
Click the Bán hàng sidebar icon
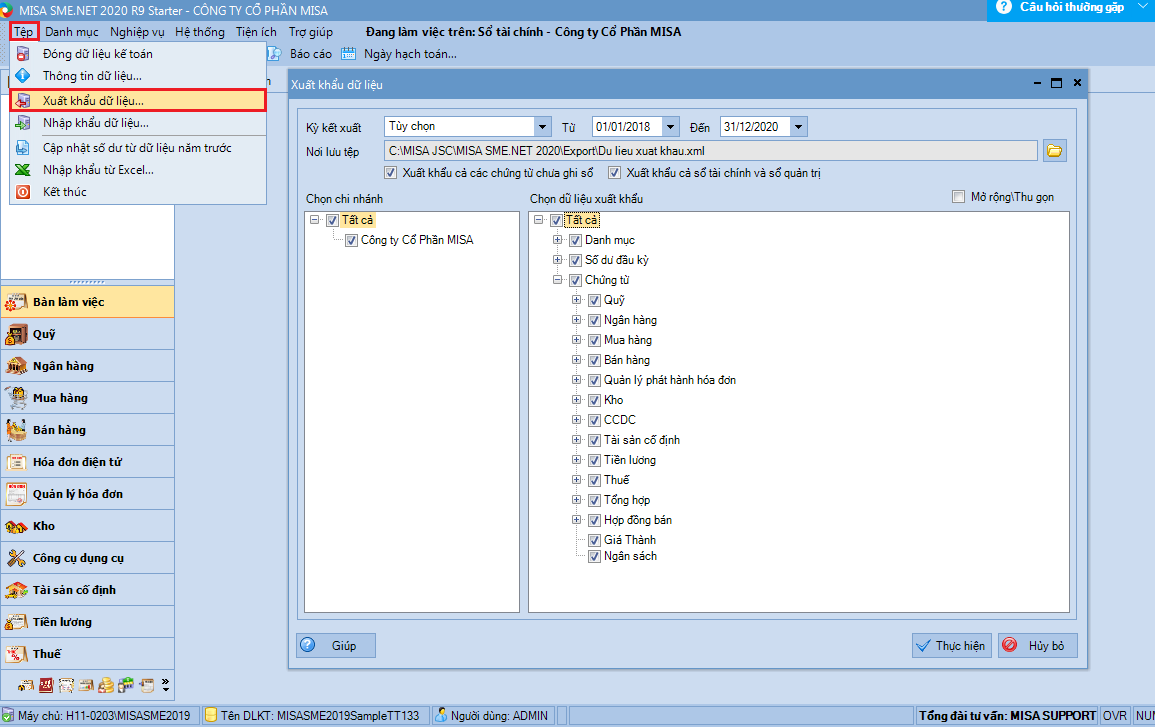coord(16,429)
